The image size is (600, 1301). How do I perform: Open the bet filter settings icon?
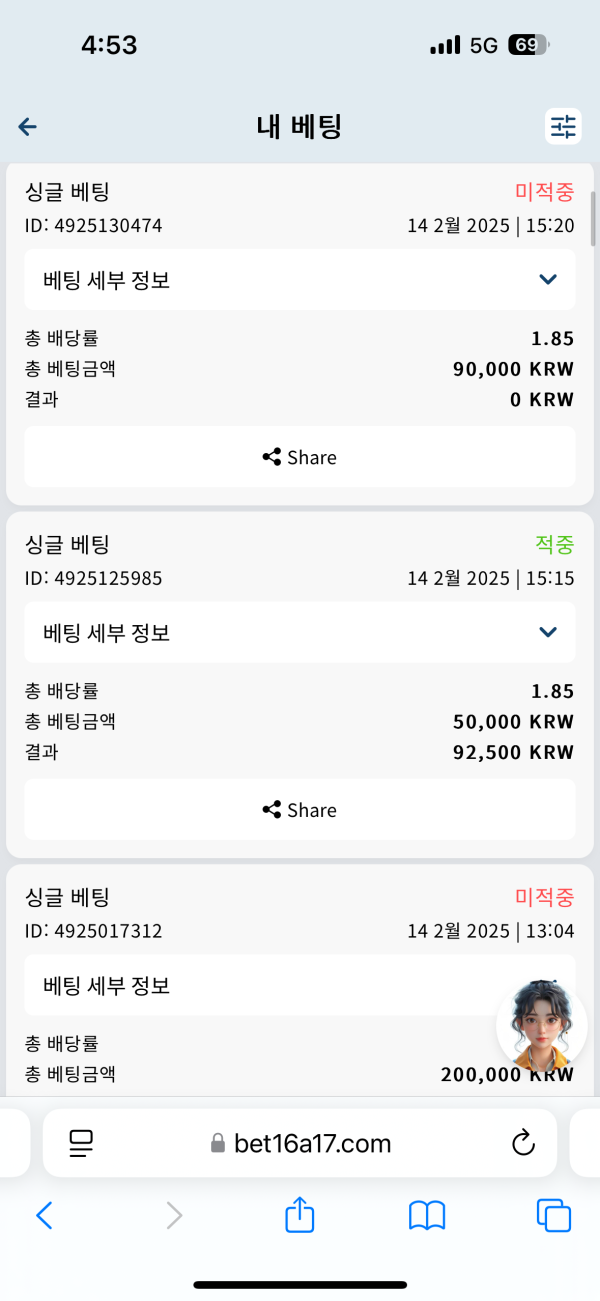562,127
